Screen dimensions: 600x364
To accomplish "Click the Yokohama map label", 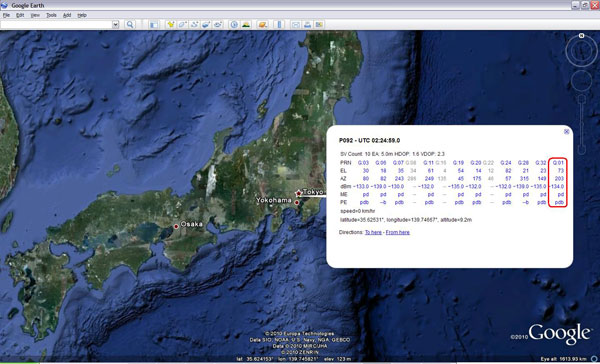I will click(x=274, y=200).
